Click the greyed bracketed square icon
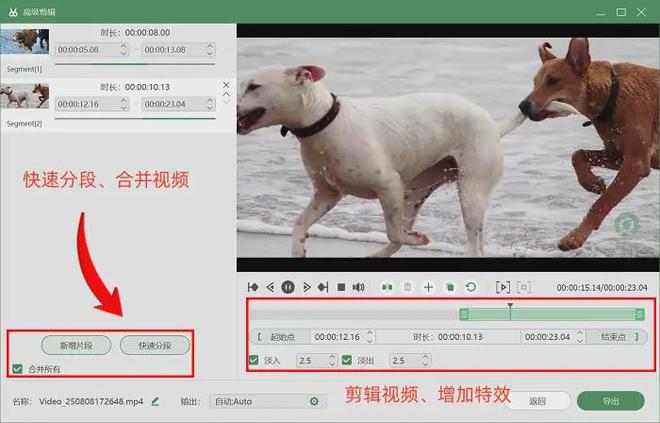This screenshot has width=660, height=423. pos(524,287)
